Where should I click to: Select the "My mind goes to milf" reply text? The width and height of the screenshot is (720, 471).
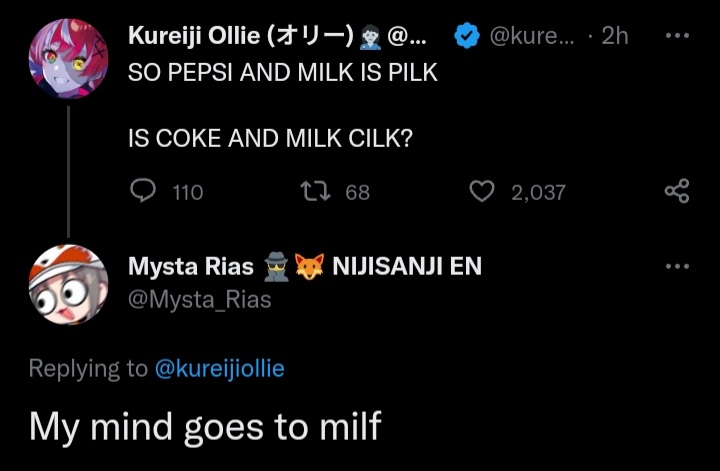pos(205,425)
